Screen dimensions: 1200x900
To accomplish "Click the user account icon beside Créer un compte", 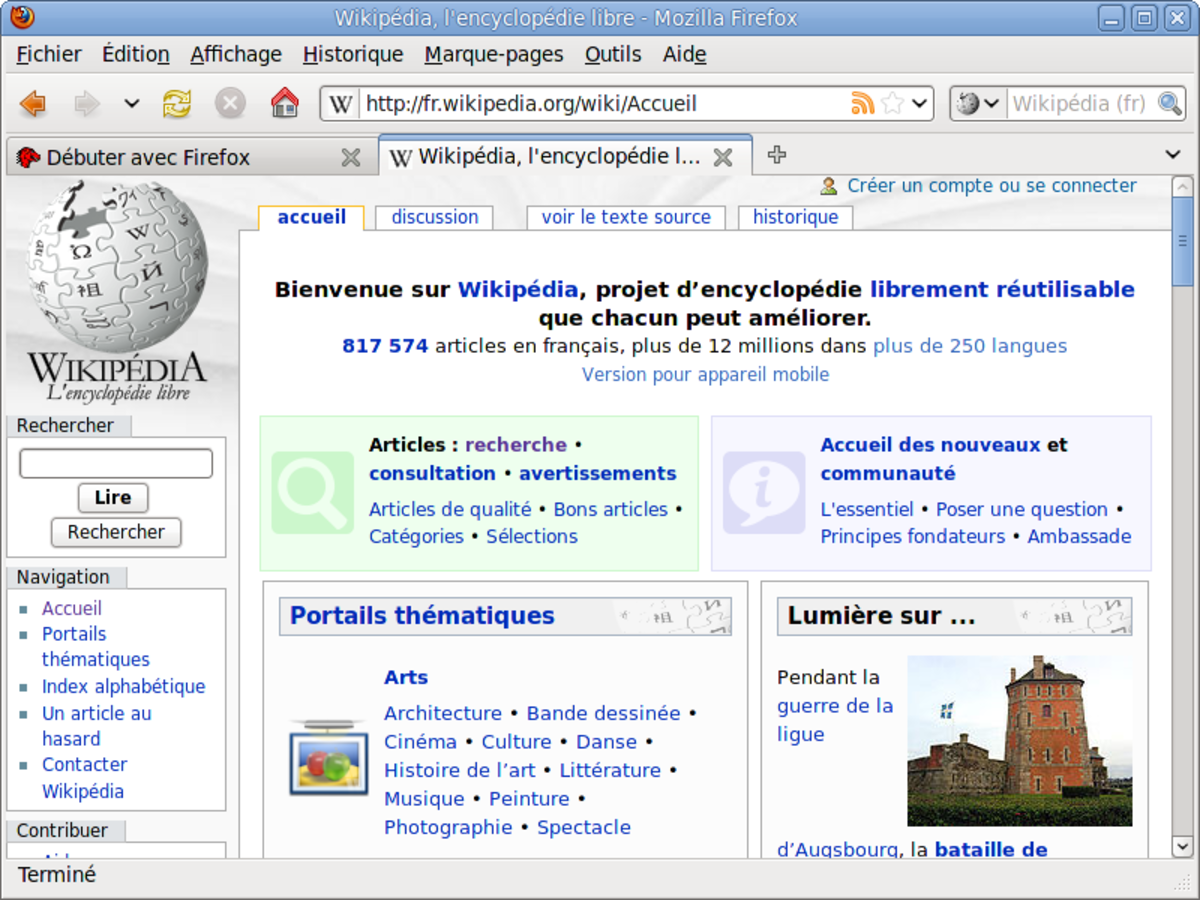I will coord(829,186).
